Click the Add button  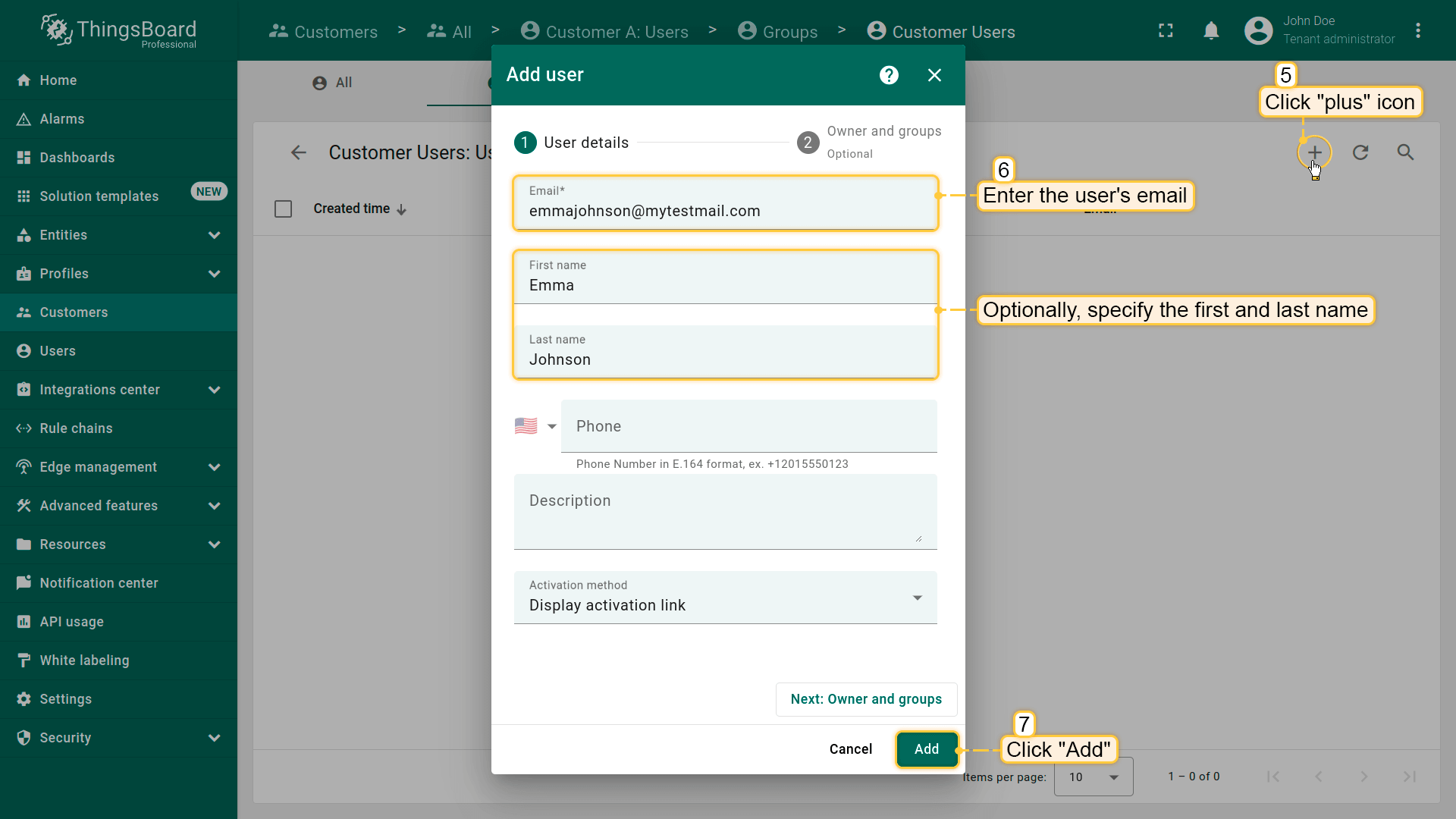coord(926,749)
